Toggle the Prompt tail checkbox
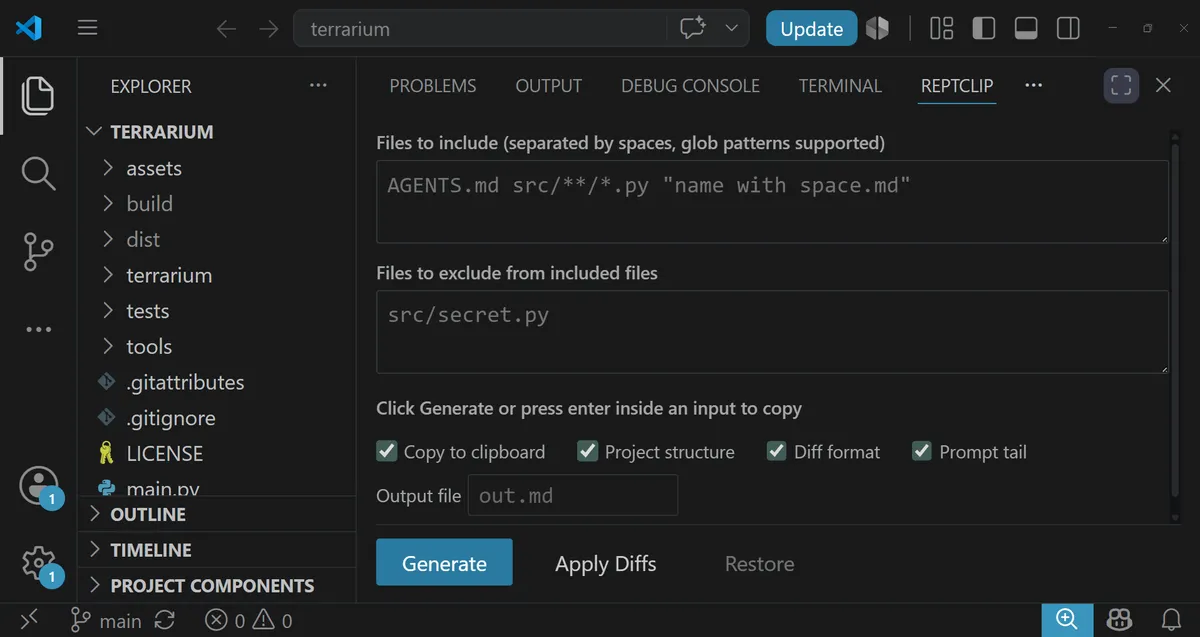The height and width of the screenshot is (637, 1200). 922,451
